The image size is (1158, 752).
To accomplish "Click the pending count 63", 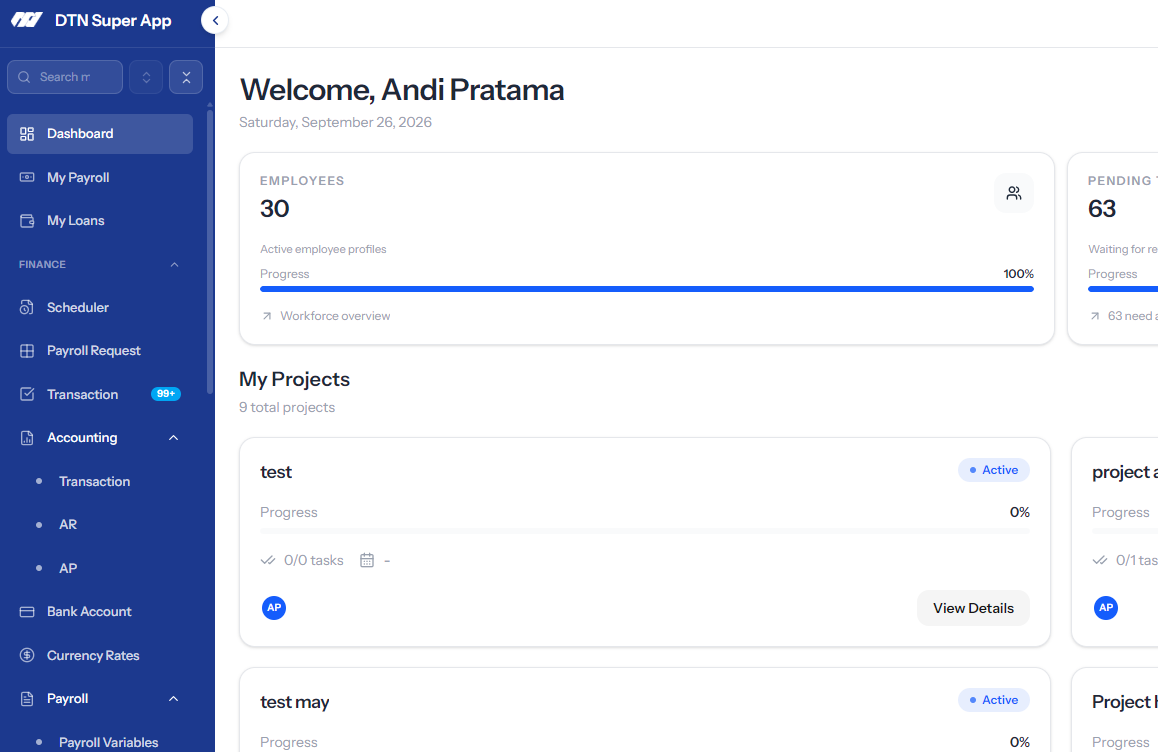I will click(1102, 209).
